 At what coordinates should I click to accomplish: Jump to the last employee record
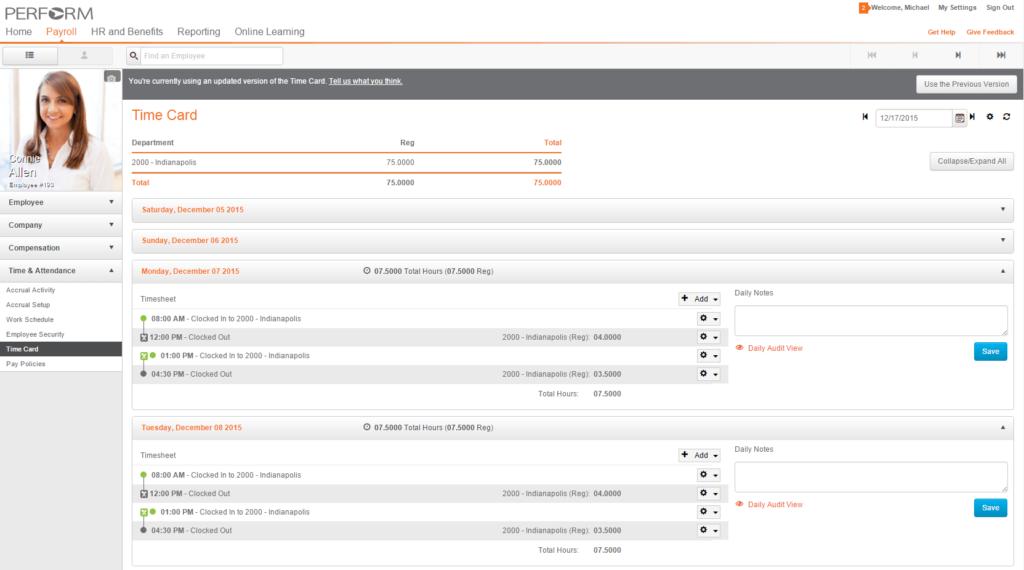click(1001, 56)
